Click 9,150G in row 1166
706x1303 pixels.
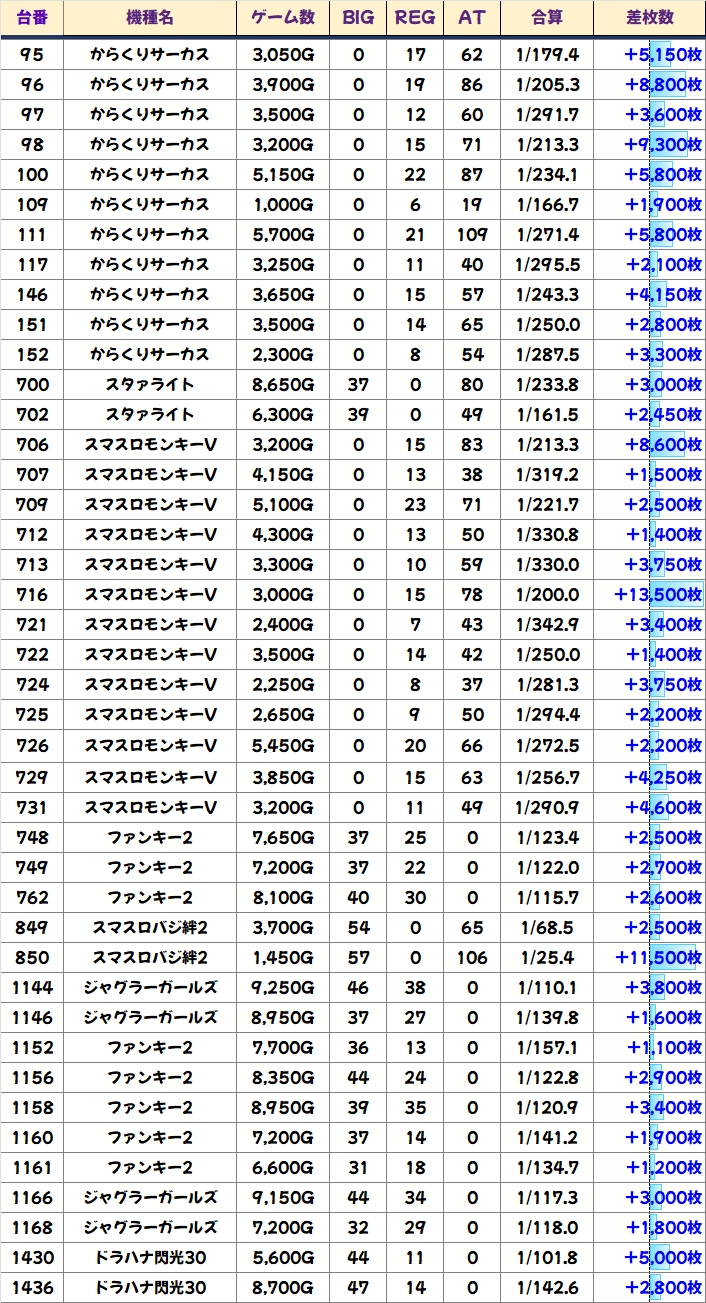[x=283, y=1197]
